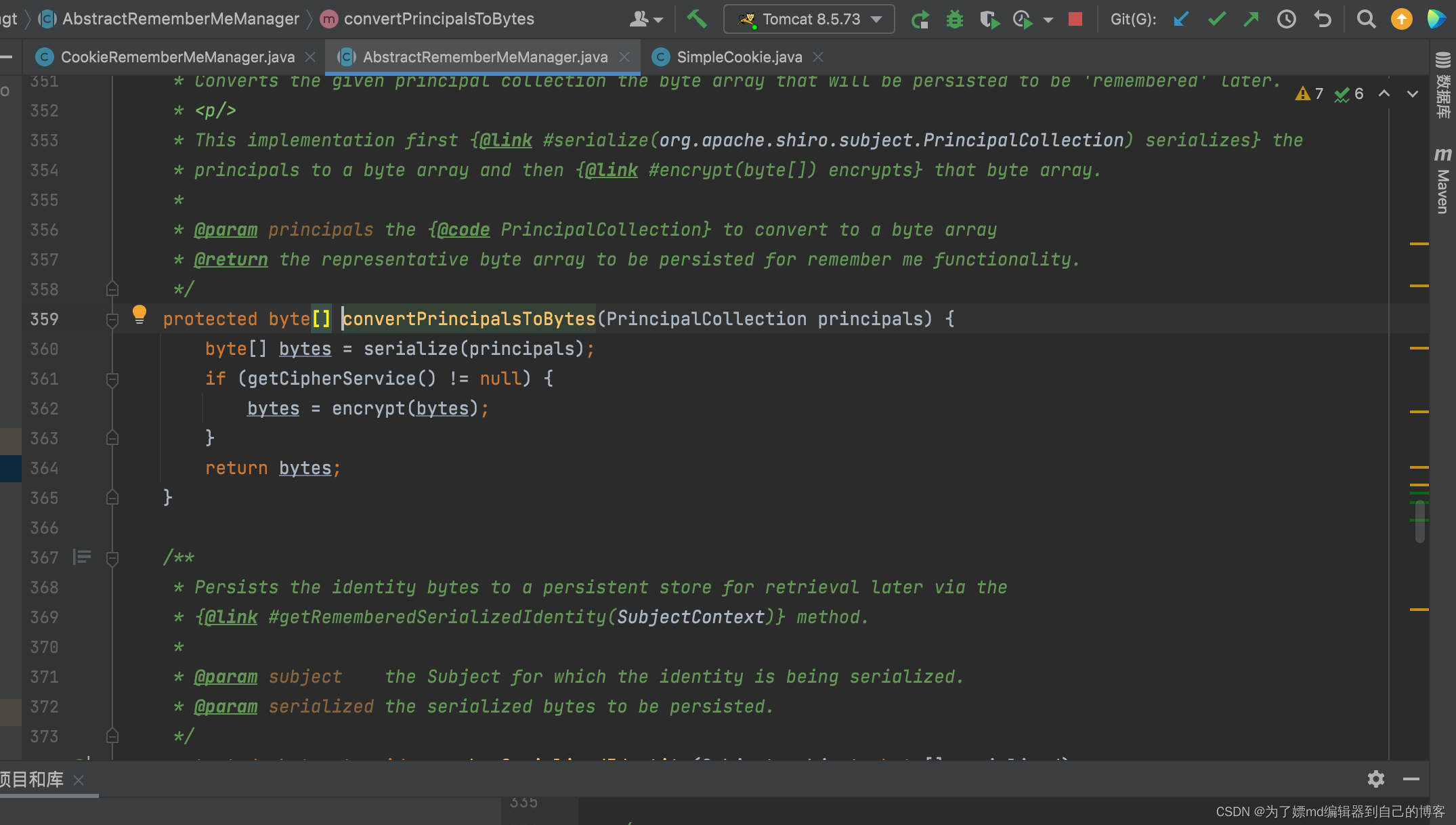Click getCipherService() on line 361
Screen dimensions: 1456x825
(x=342, y=379)
